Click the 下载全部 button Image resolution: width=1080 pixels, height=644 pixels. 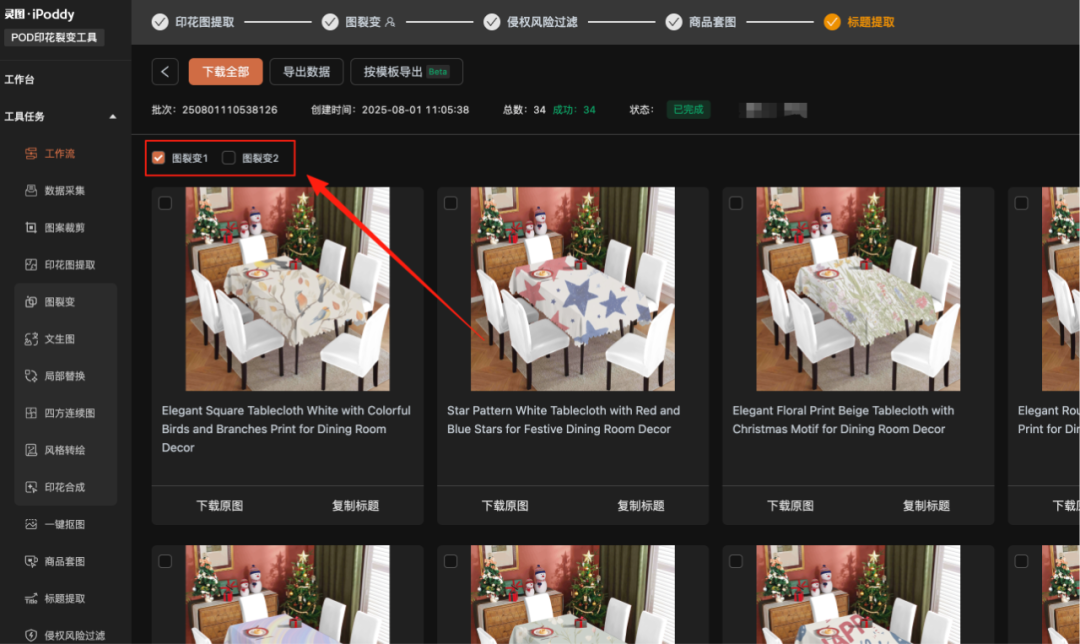point(225,72)
